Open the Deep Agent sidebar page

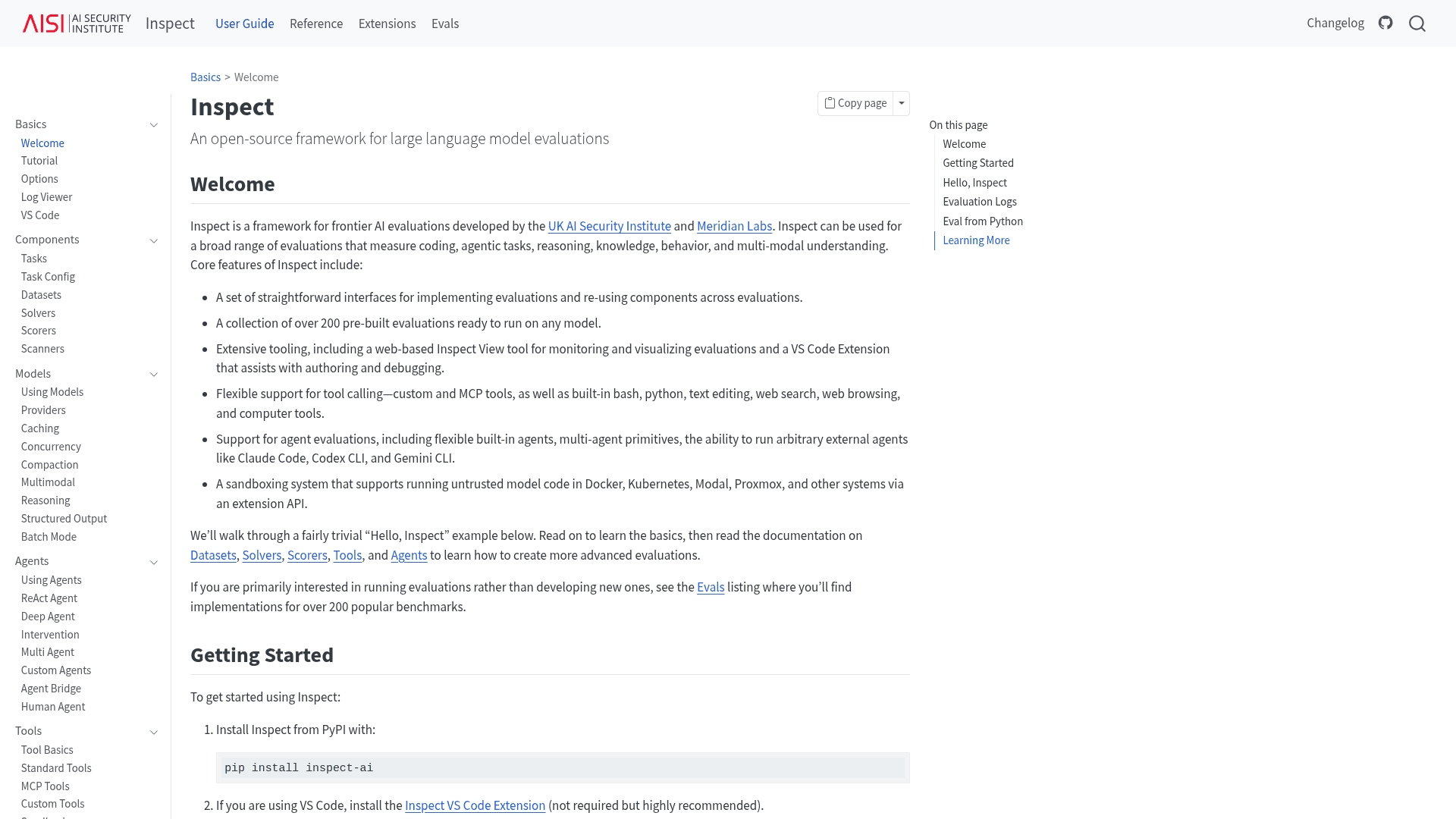click(48, 617)
